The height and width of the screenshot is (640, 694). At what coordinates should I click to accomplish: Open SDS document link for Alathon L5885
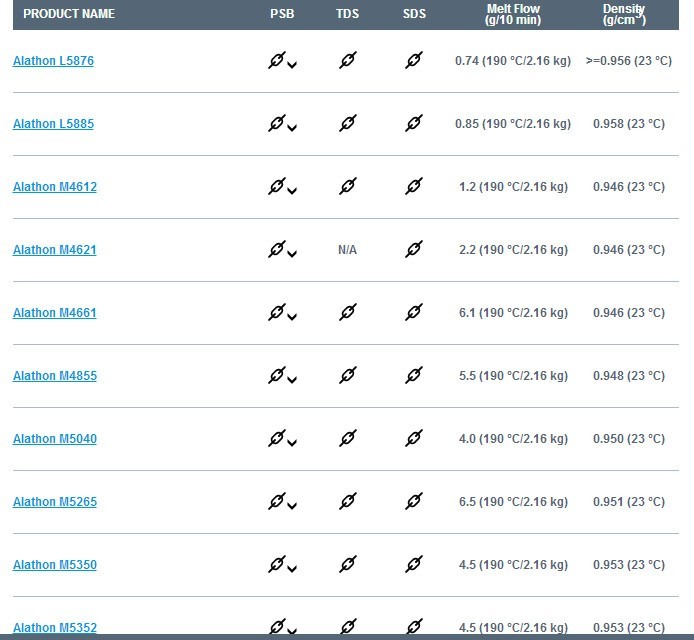coord(414,123)
